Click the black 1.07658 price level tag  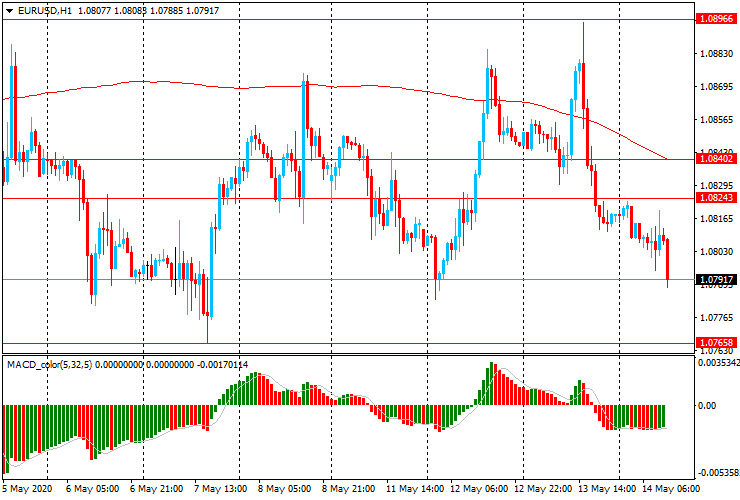point(718,343)
